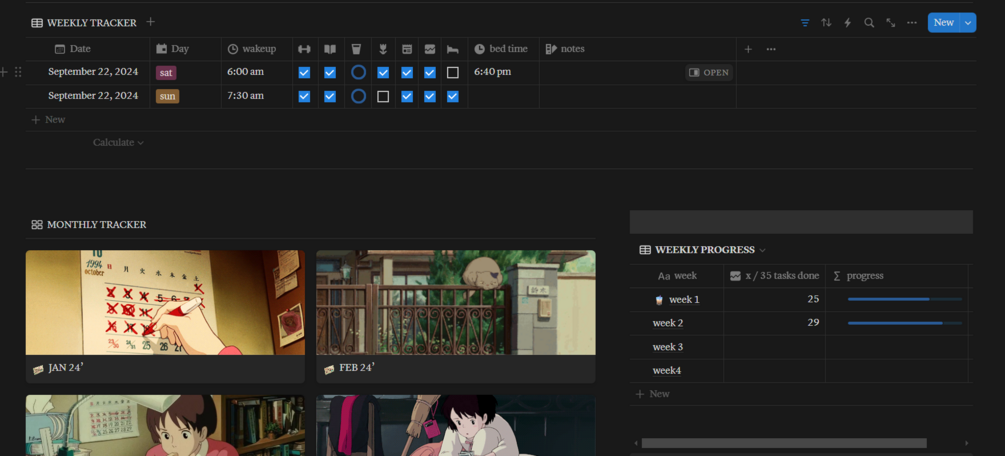Open automations with the lightning bolt icon
Screen dimensions: 1005x456
[847, 22]
